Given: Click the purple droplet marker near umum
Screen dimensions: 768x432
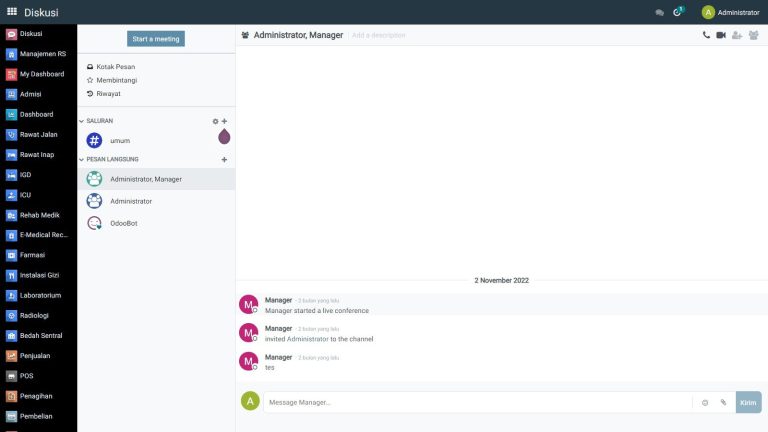Looking at the screenshot, I should [224, 137].
